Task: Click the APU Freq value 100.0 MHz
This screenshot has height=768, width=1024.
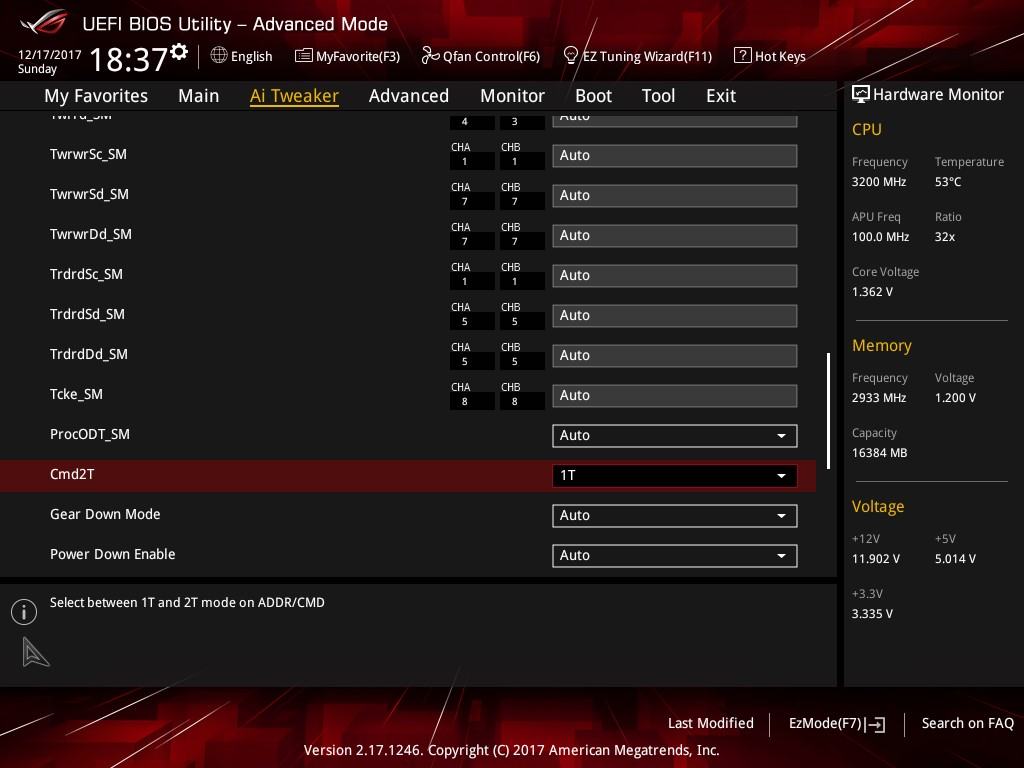Action: click(880, 237)
